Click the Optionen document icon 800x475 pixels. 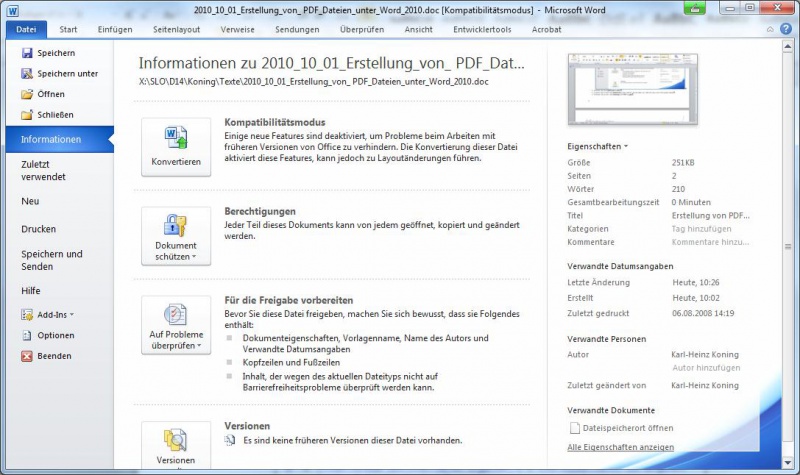[x=27, y=335]
